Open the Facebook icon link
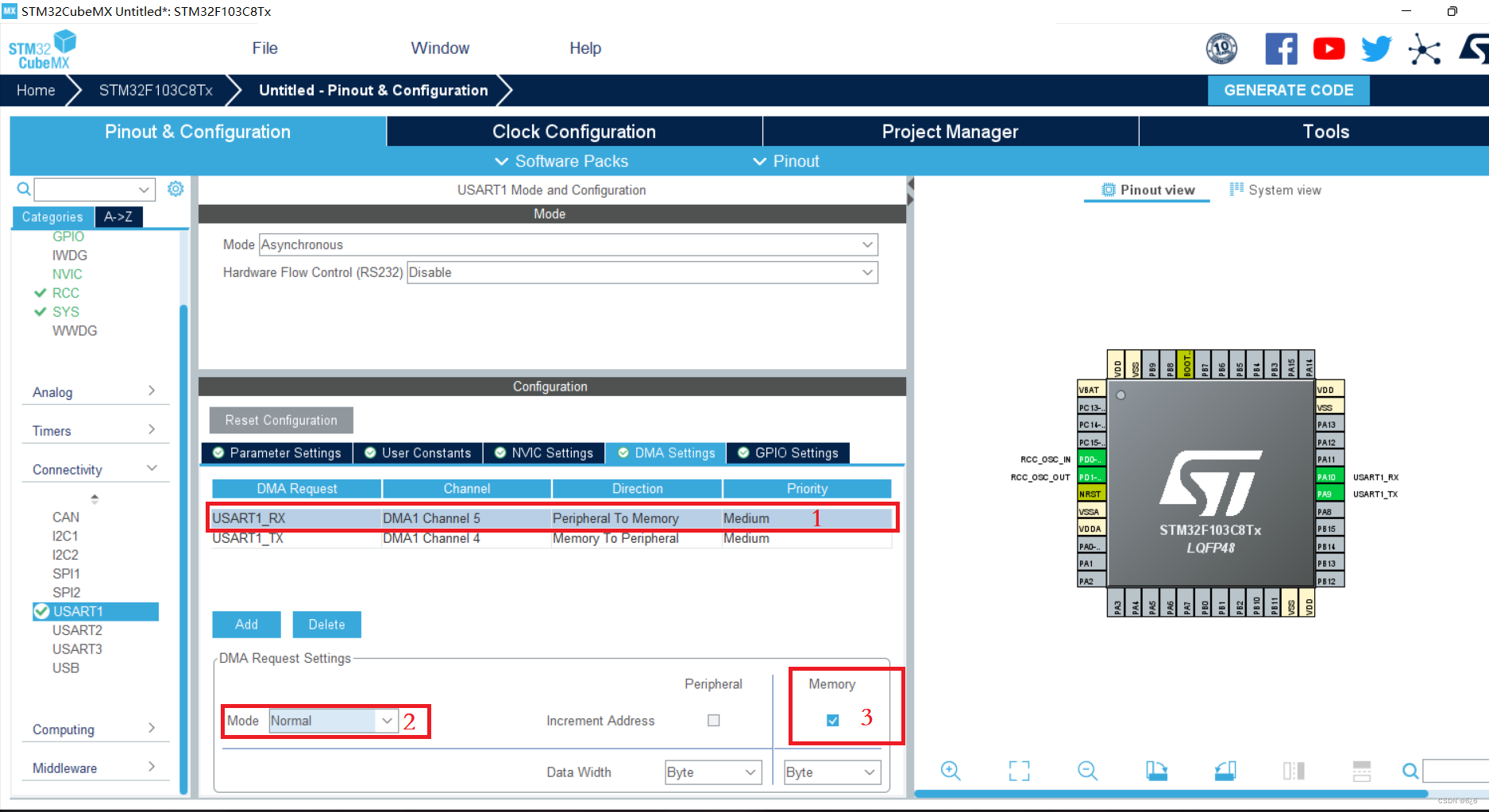 1281,49
